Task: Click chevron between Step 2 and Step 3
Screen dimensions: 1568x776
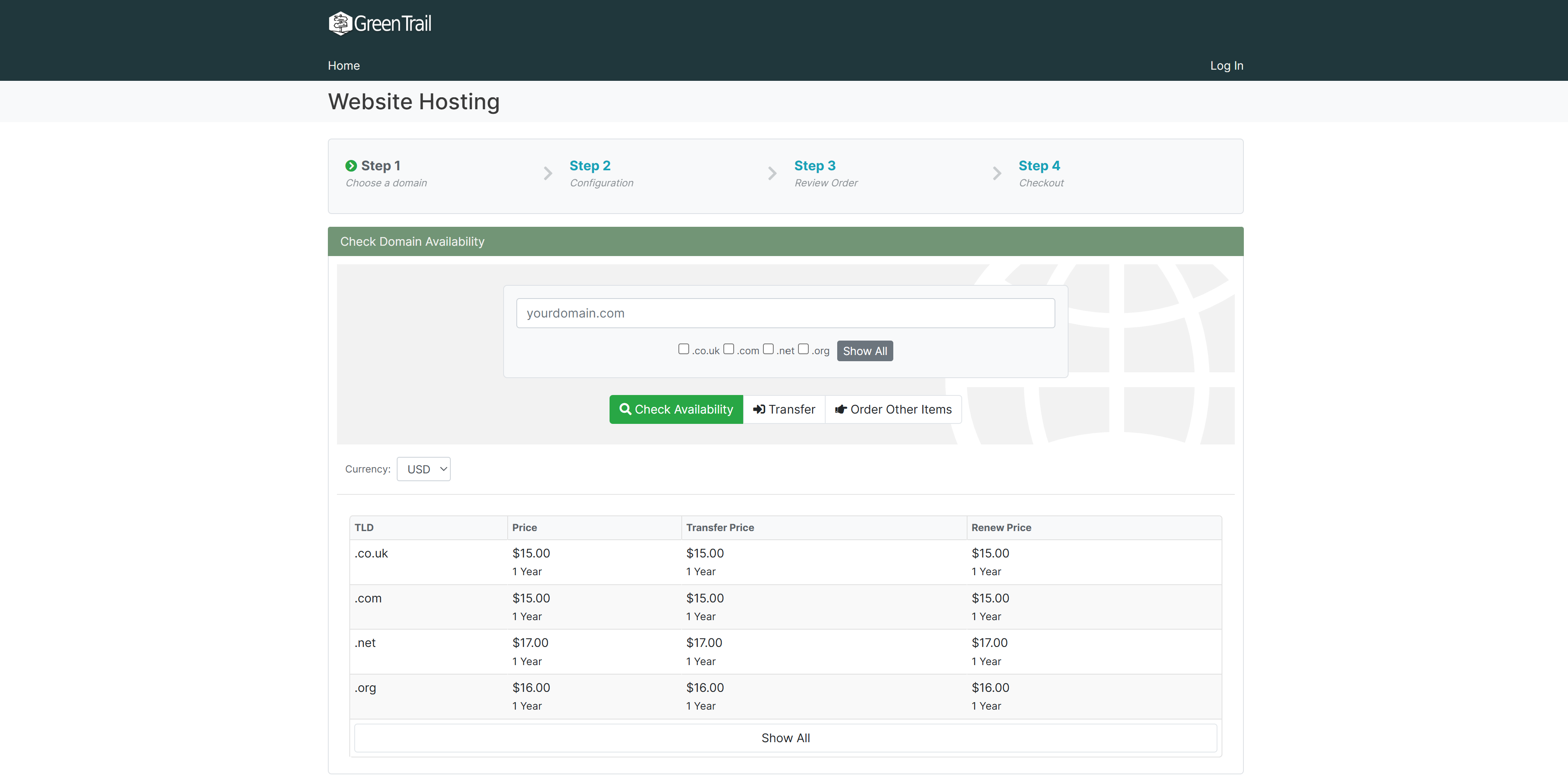Action: coord(772,174)
